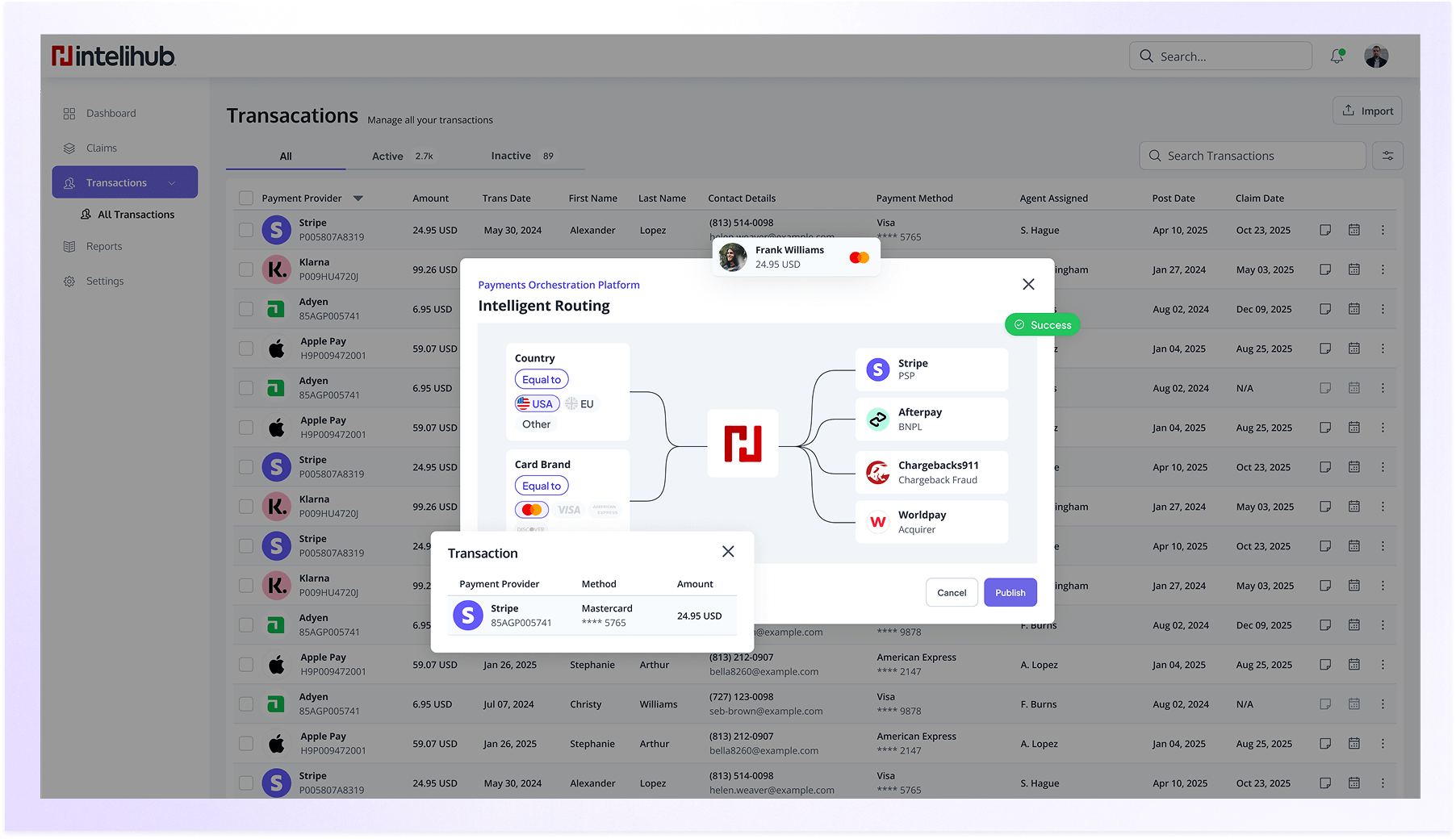Open Card Brand Equal to operator dropdown

tap(542, 486)
